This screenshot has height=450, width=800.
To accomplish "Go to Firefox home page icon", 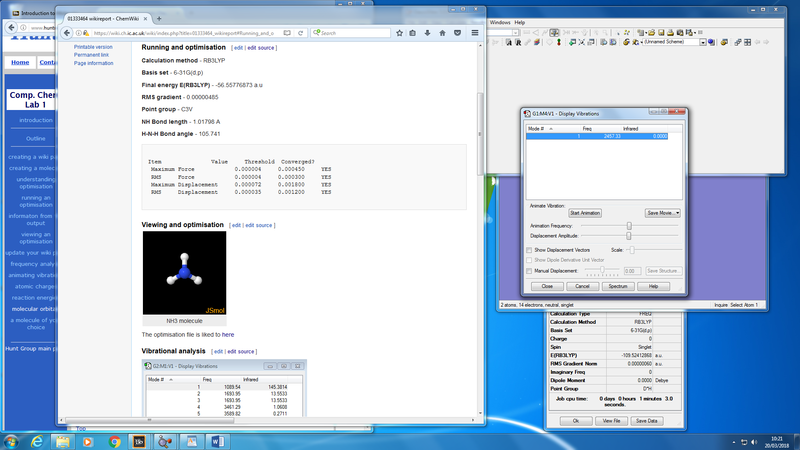I will coord(442,33).
